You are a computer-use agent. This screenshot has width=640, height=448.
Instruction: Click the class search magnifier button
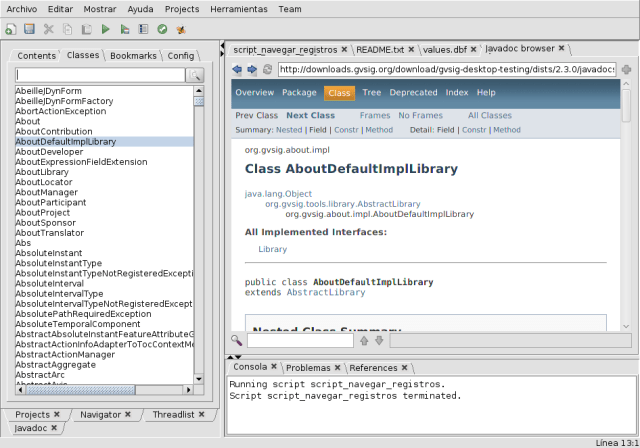196,75
